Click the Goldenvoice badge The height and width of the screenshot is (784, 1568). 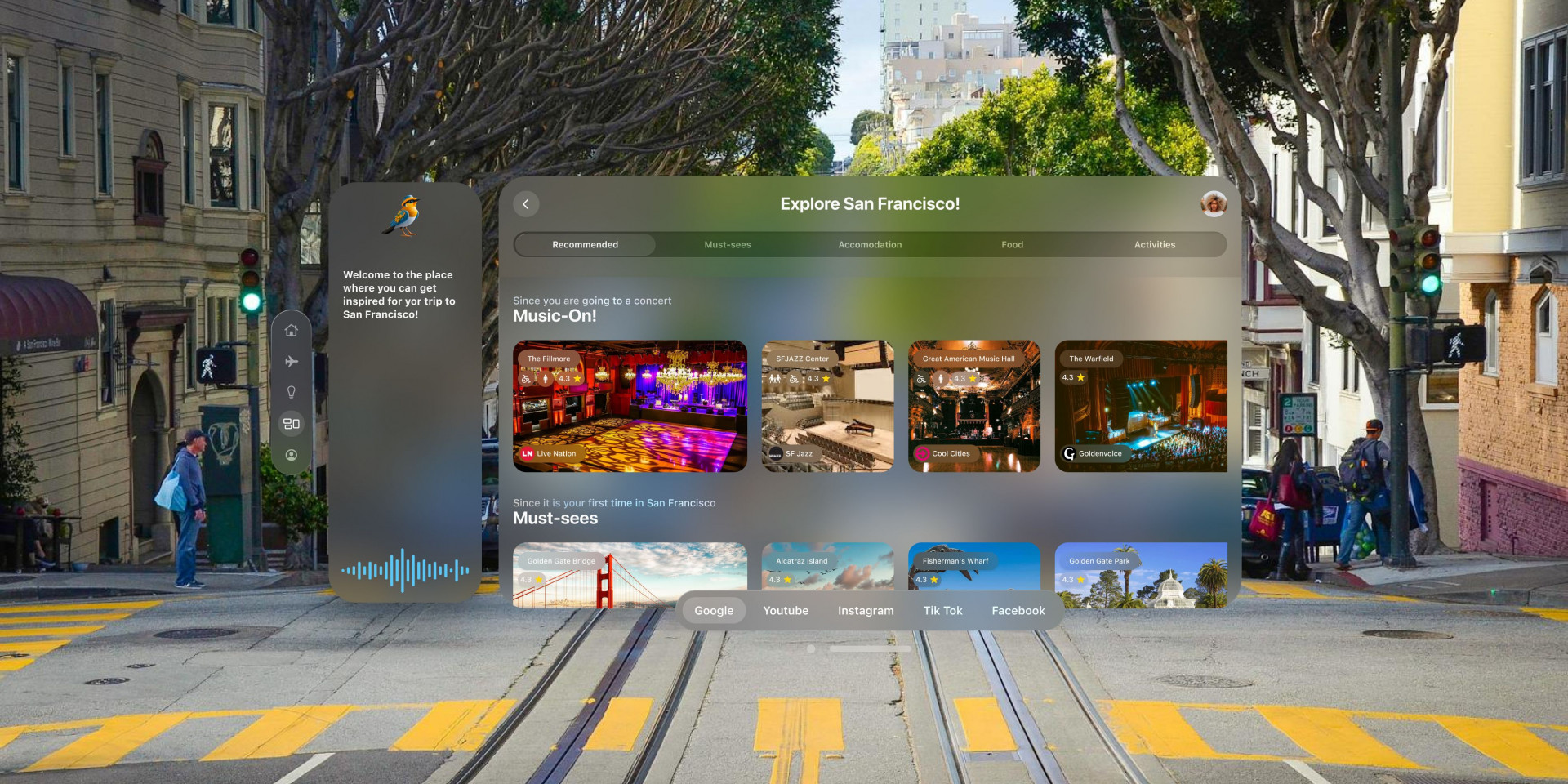tap(1094, 453)
